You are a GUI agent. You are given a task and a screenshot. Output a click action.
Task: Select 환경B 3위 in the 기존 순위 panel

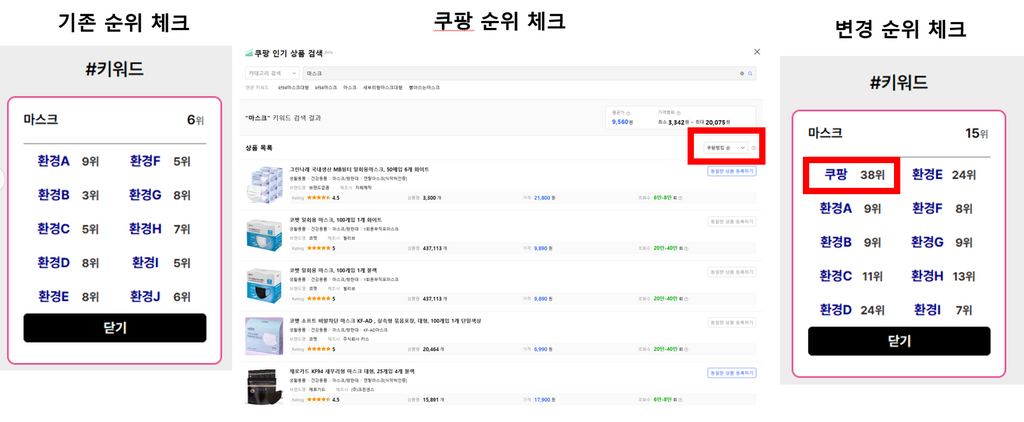click(69, 195)
